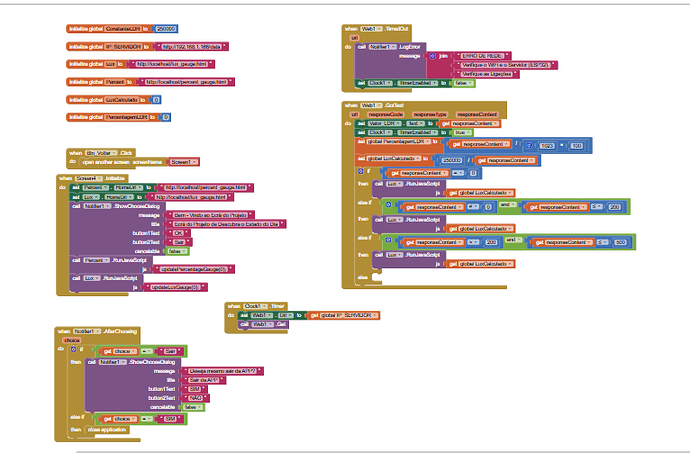Select the updateLuxGauge(0) text block
This screenshot has width=690, height=453.
175,285
